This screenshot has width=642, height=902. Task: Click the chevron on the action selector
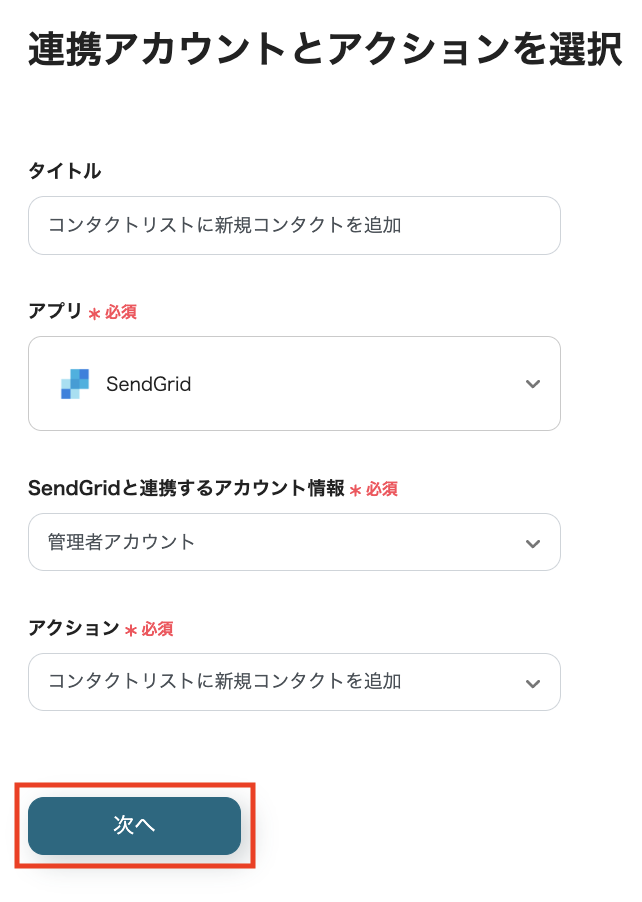tap(533, 682)
